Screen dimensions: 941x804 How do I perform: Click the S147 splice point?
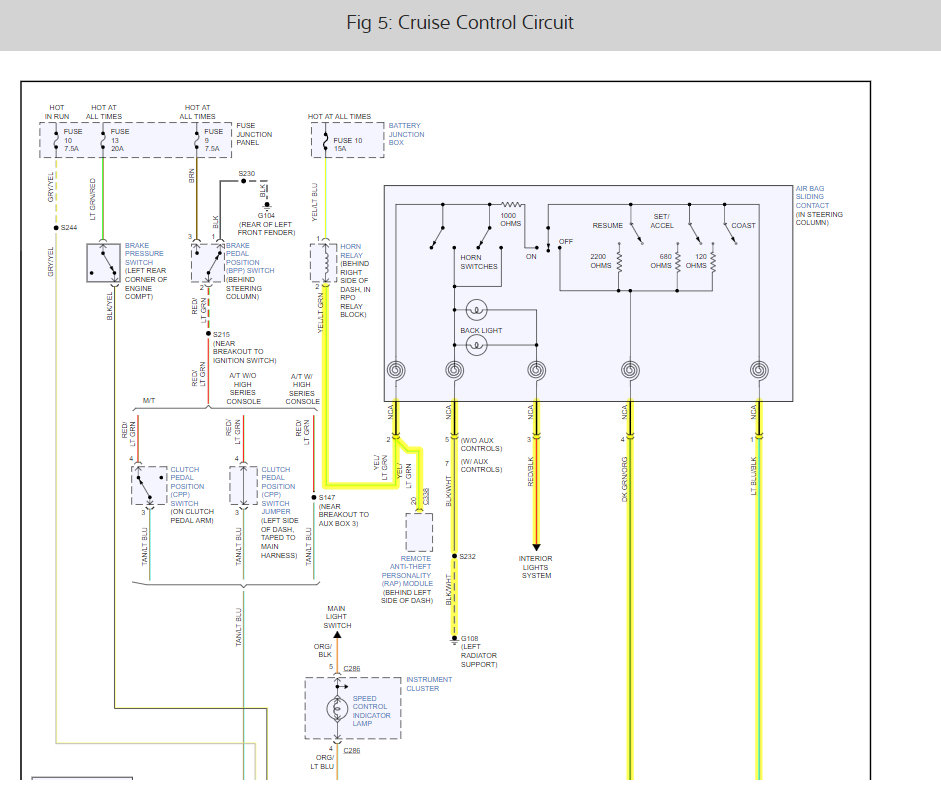(314, 497)
